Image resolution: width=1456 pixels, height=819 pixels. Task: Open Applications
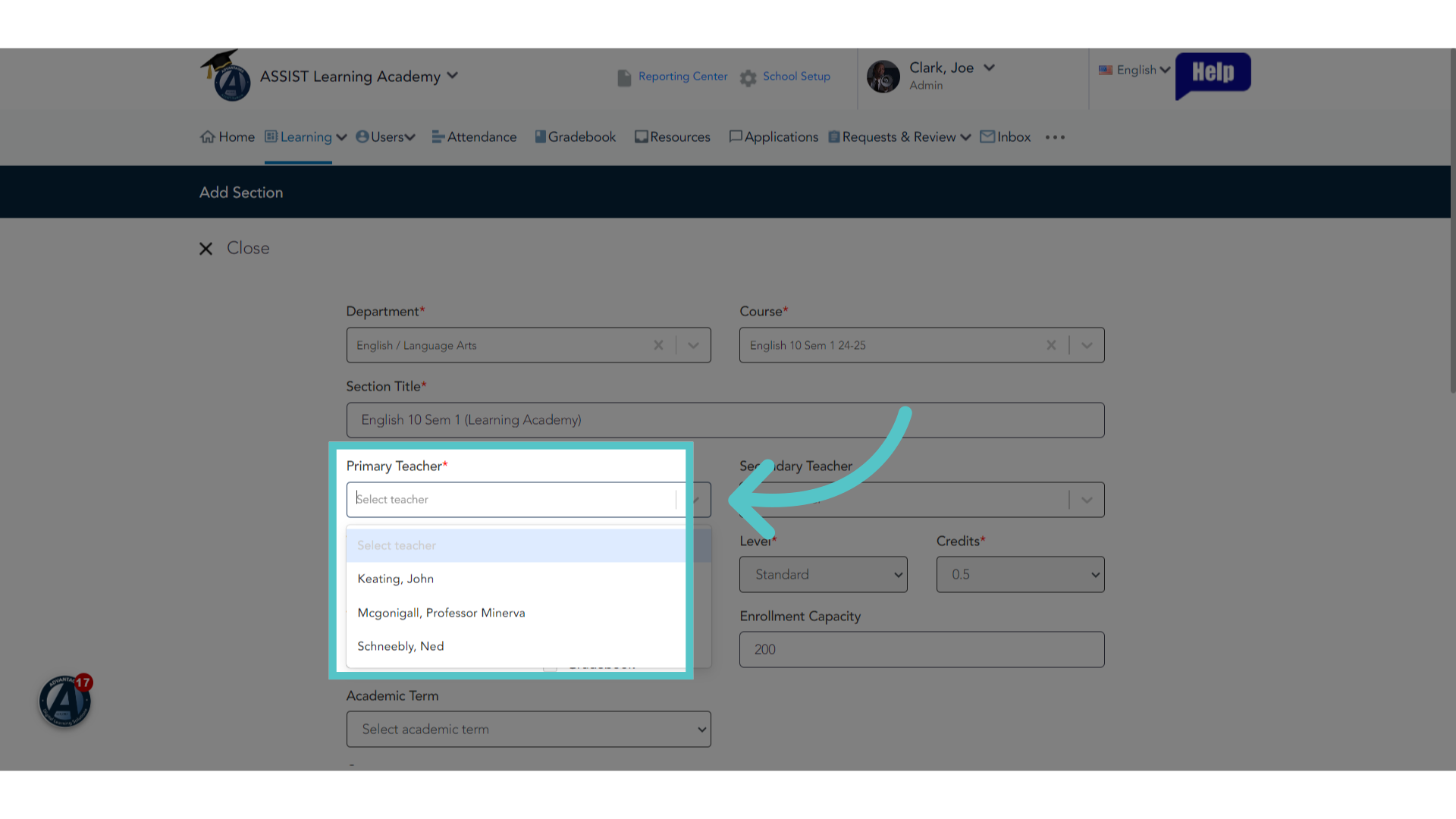pyautogui.click(x=773, y=137)
